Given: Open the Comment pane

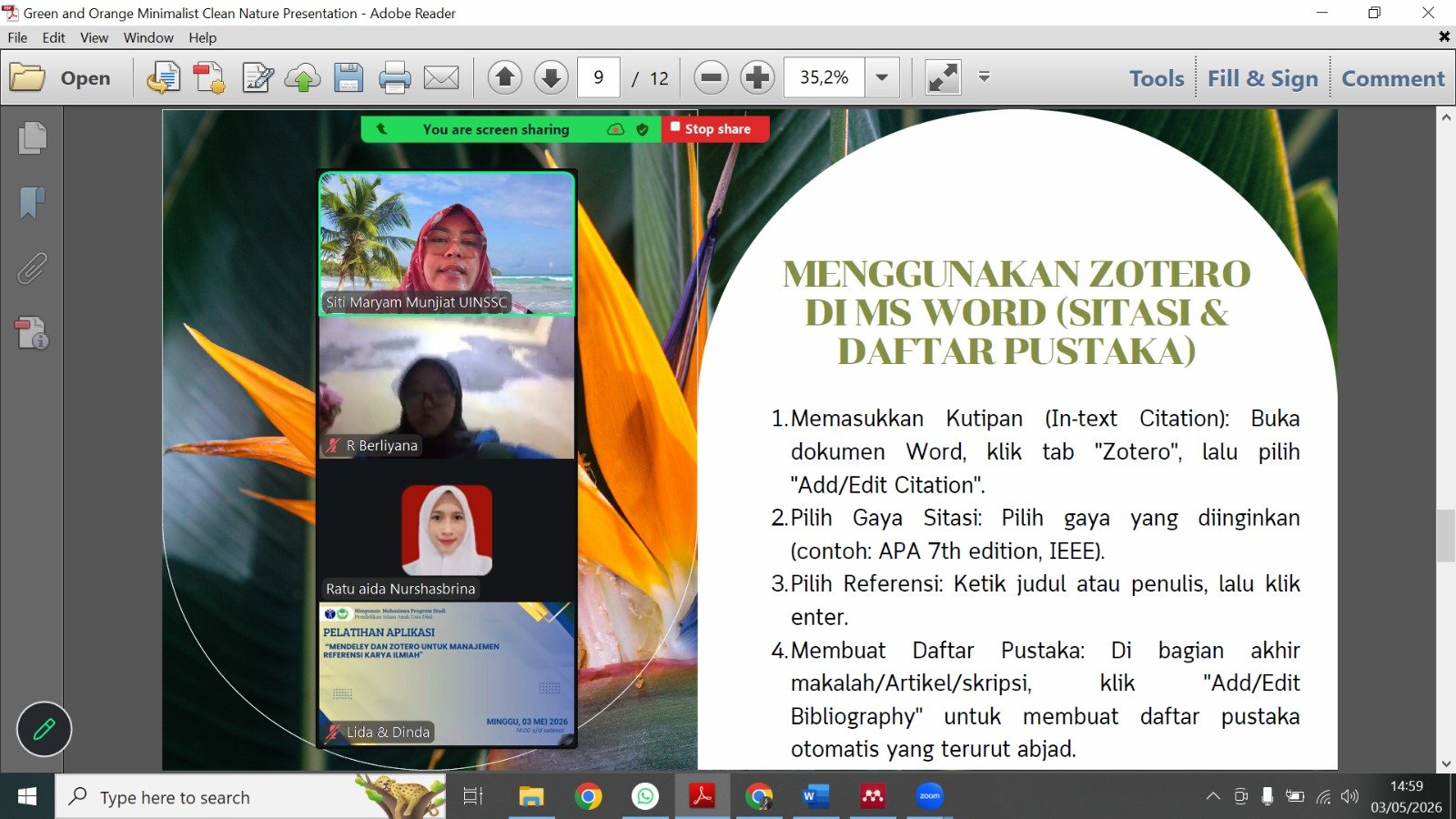Looking at the screenshot, I should click(x=1393, y=78).
